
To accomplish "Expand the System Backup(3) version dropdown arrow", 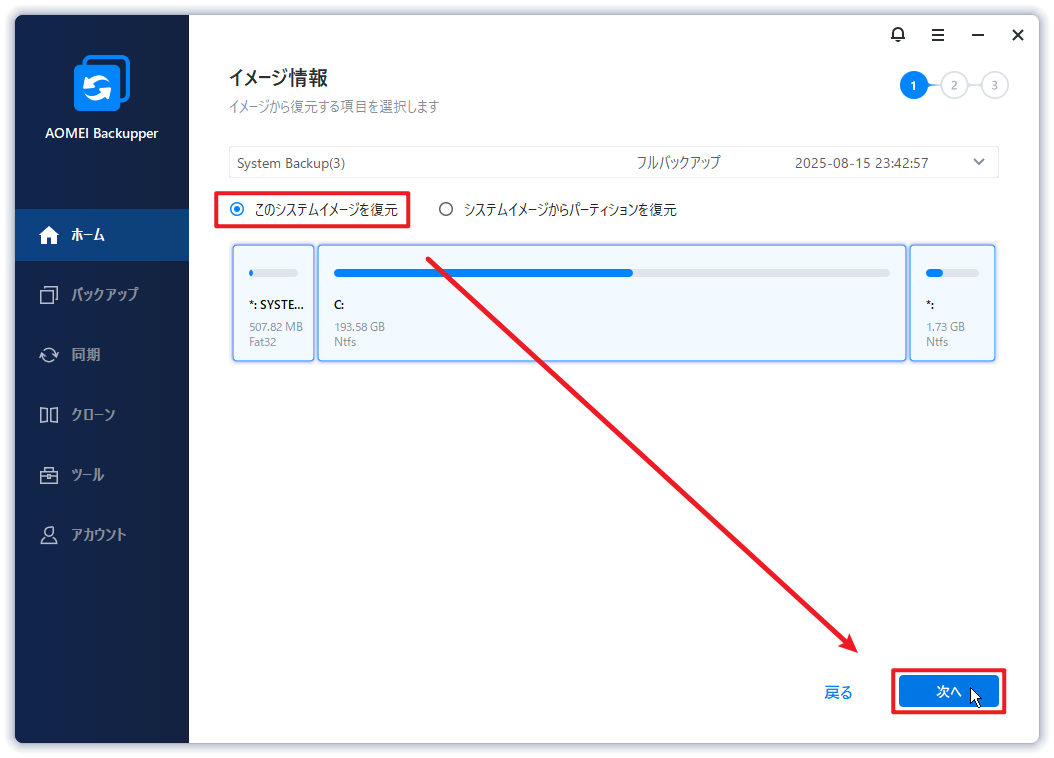I will [x=979, y=162].
